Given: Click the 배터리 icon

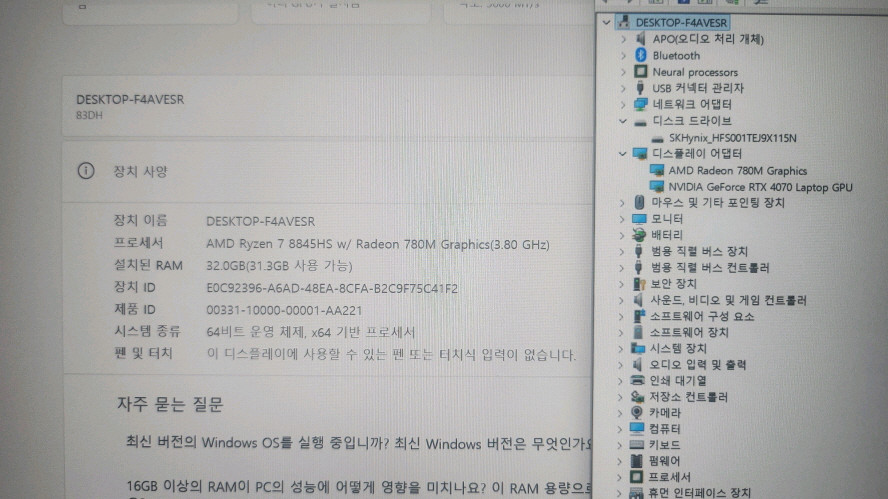Looking at the screenshot, I should (x=639, y=234).
